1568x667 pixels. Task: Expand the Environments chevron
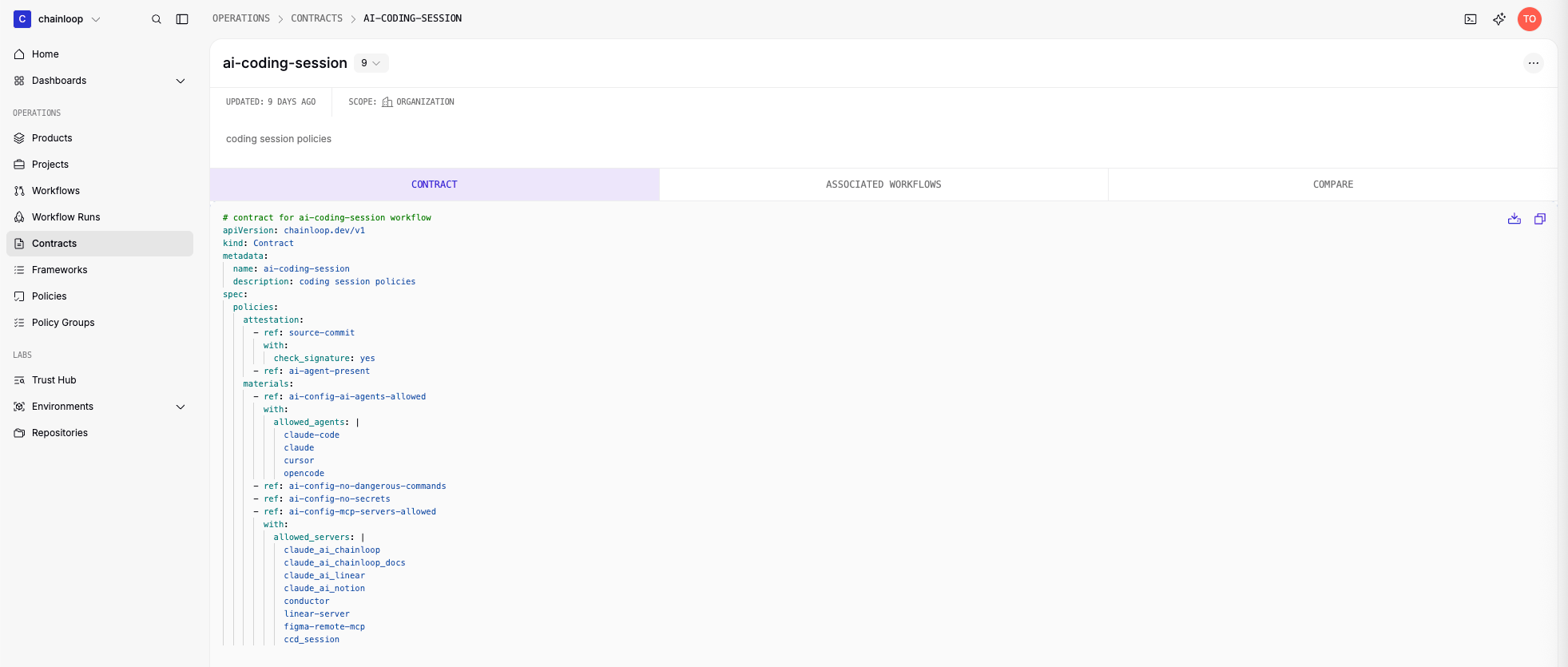coord(181,407)
